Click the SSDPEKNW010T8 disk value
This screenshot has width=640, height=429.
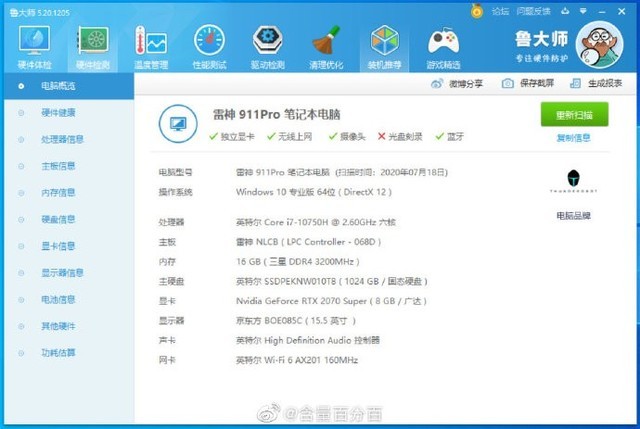331,281
